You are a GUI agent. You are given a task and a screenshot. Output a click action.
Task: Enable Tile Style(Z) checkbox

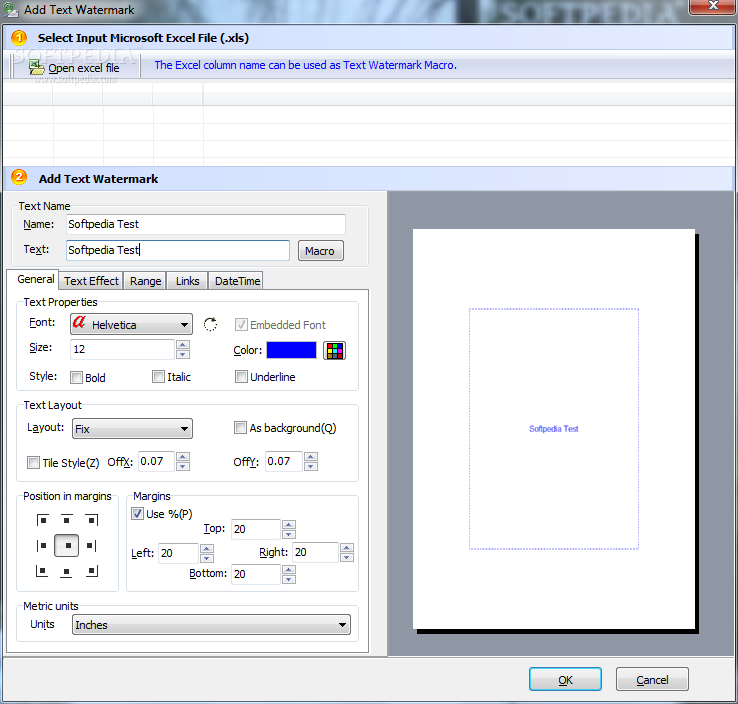pos(33,462)
